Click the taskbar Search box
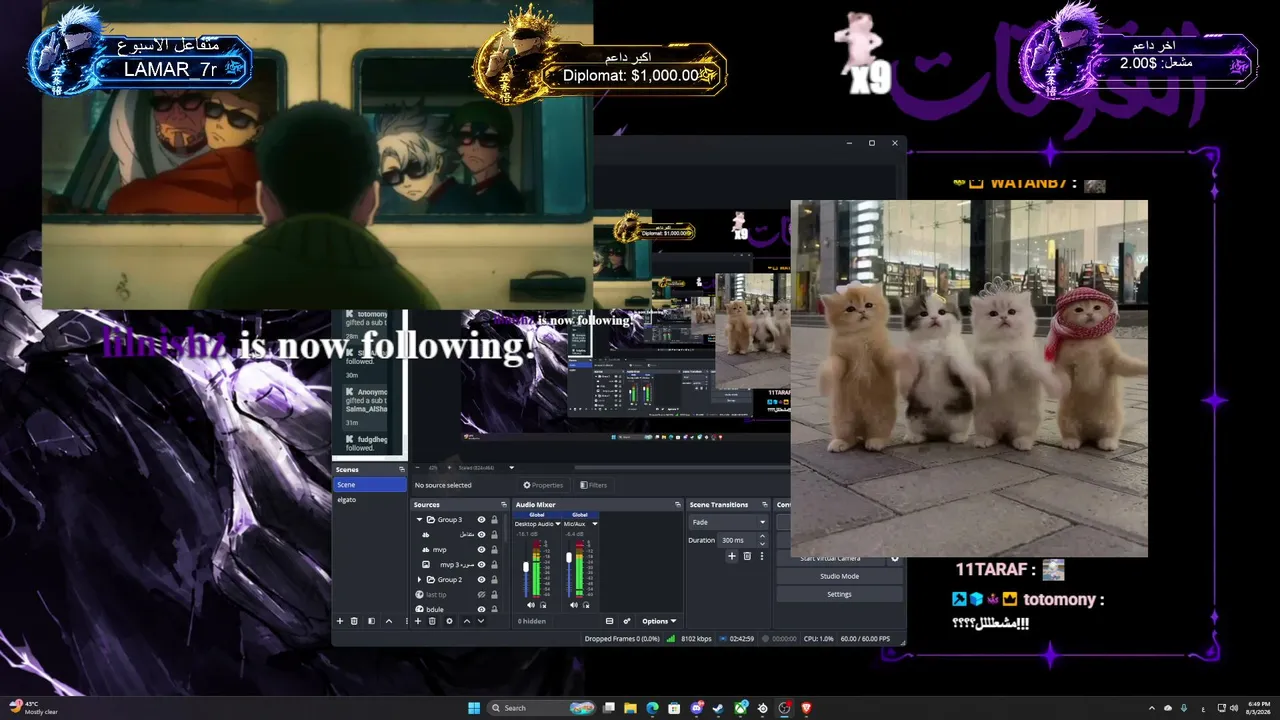Viewport: 1280px width, 720px height. 541,708
